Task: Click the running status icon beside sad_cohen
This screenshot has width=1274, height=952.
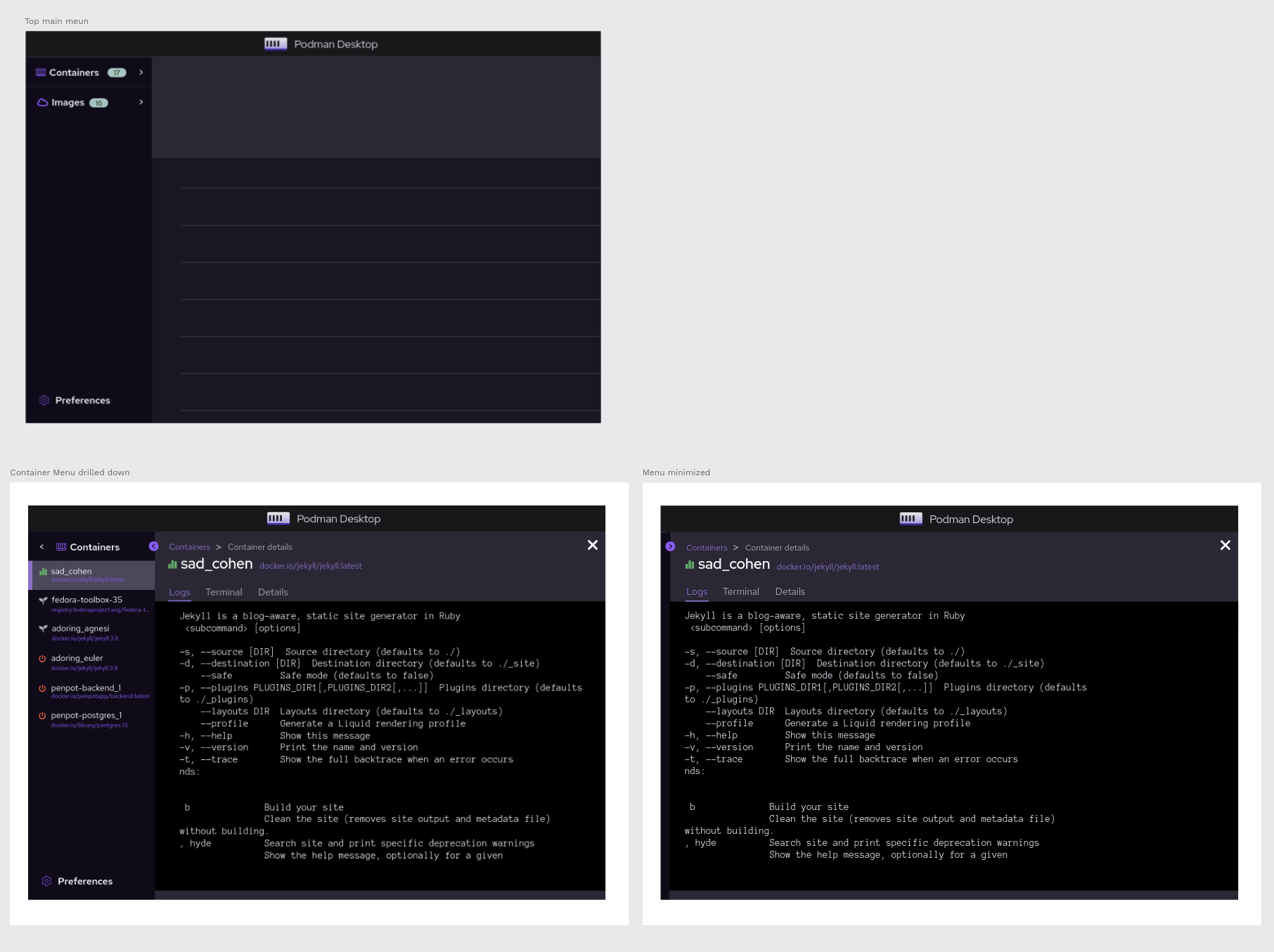Action: 42,571
